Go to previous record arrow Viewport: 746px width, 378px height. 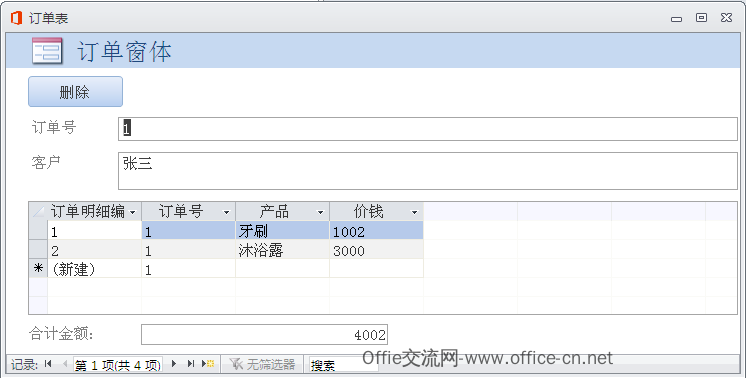point(65,364)
